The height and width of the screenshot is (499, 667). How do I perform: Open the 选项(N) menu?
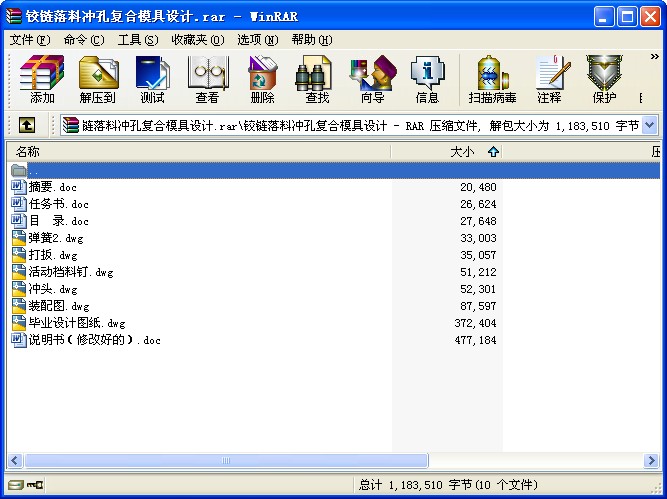click(257, 40)
